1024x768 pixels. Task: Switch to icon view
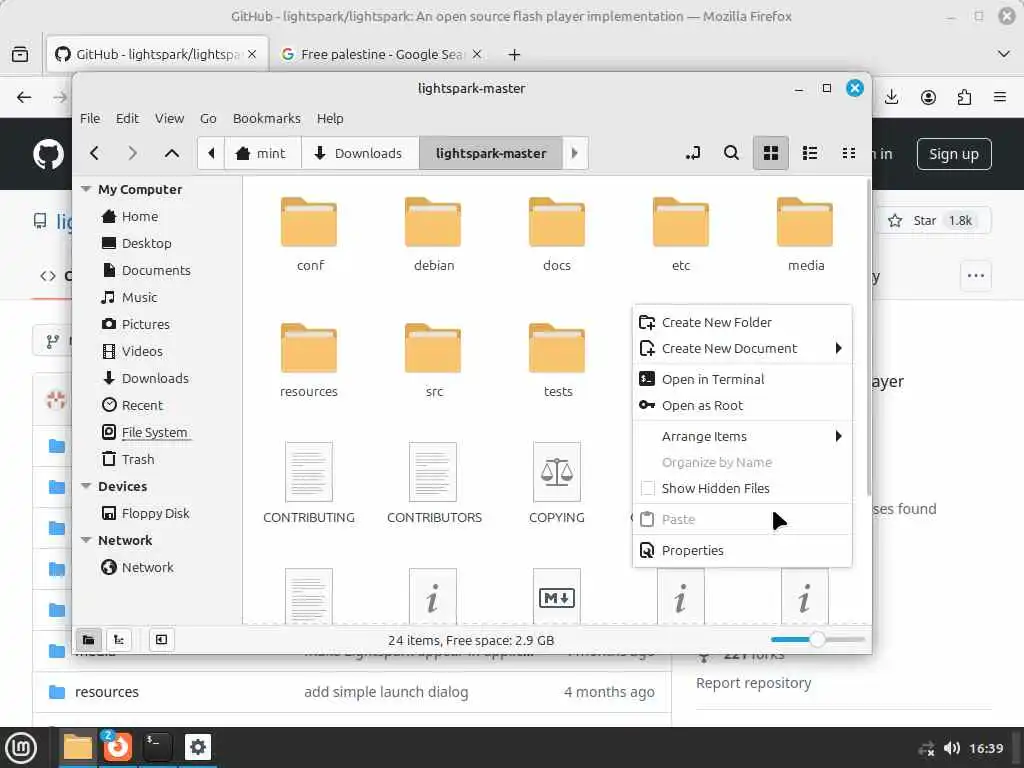[x=771, y=153]
